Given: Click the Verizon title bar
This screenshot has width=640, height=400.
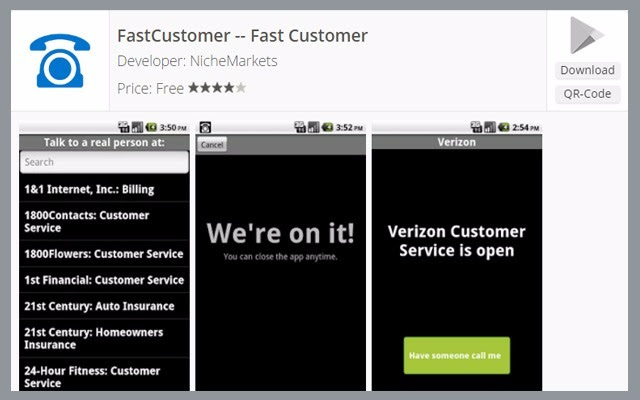Looking at the screenshot, I should tap(457, 142).
